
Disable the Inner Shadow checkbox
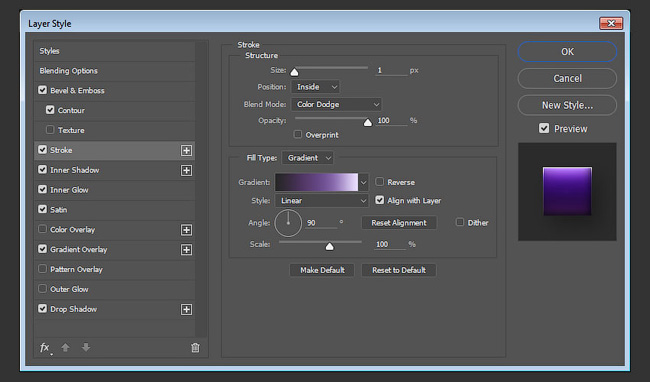42,169
